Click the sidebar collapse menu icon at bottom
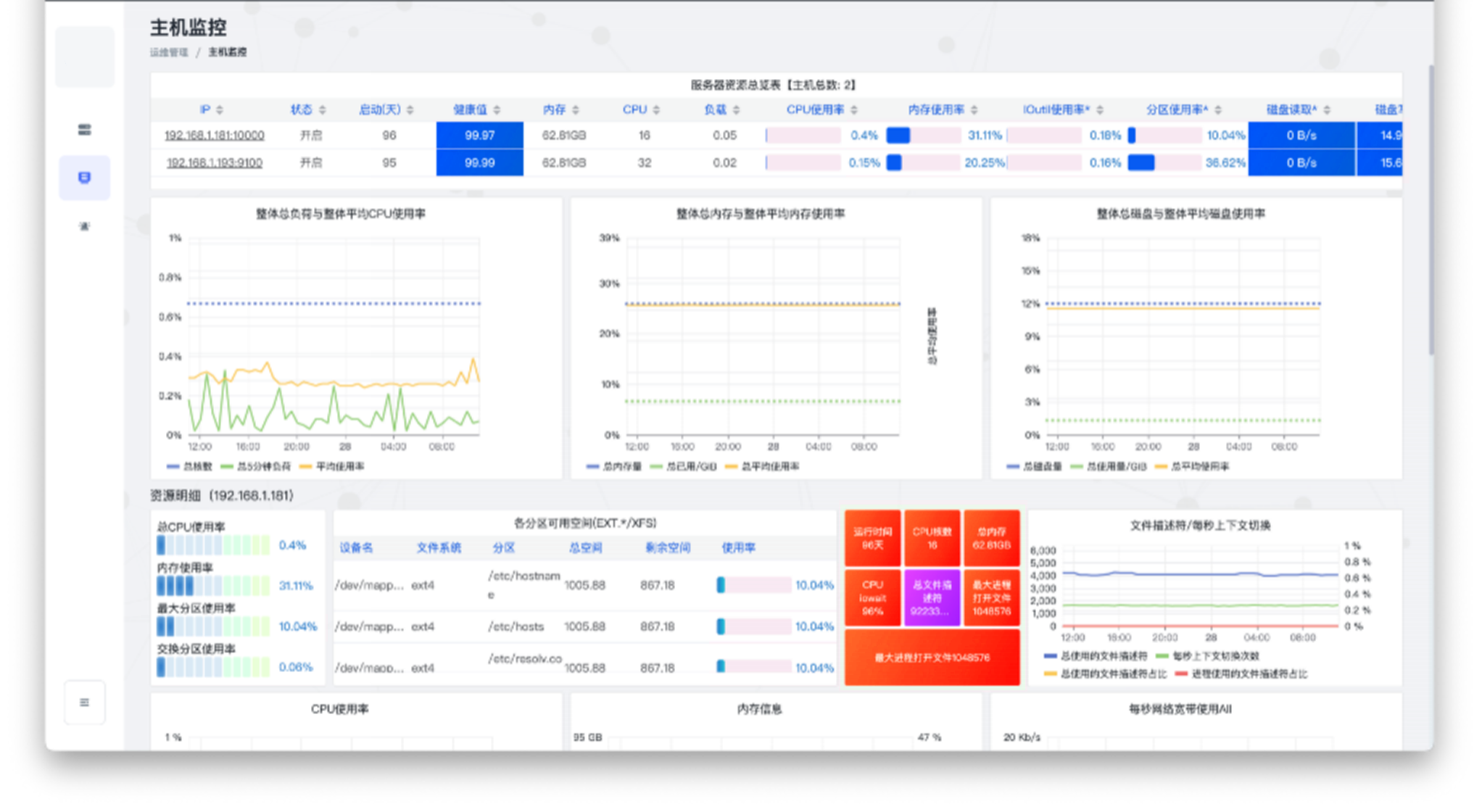The height and width of the screenshot is (812, 1482). [x=84, y=702]
